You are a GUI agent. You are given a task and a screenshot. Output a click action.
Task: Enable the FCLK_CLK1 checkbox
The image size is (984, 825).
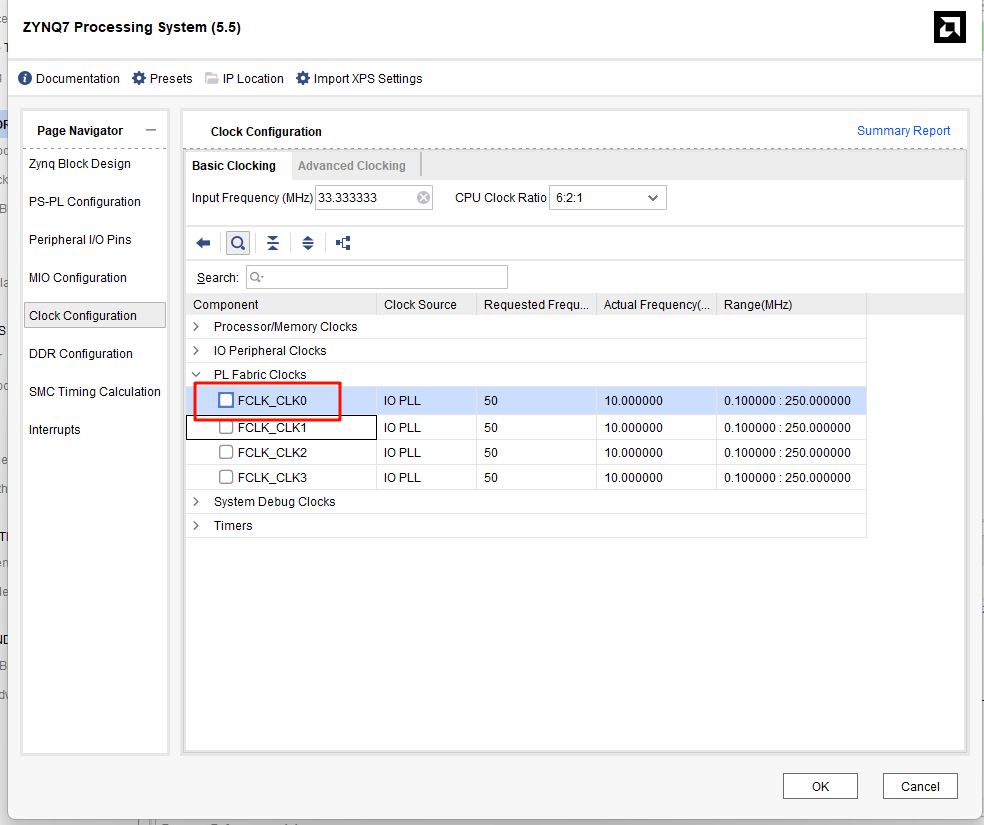226,427
